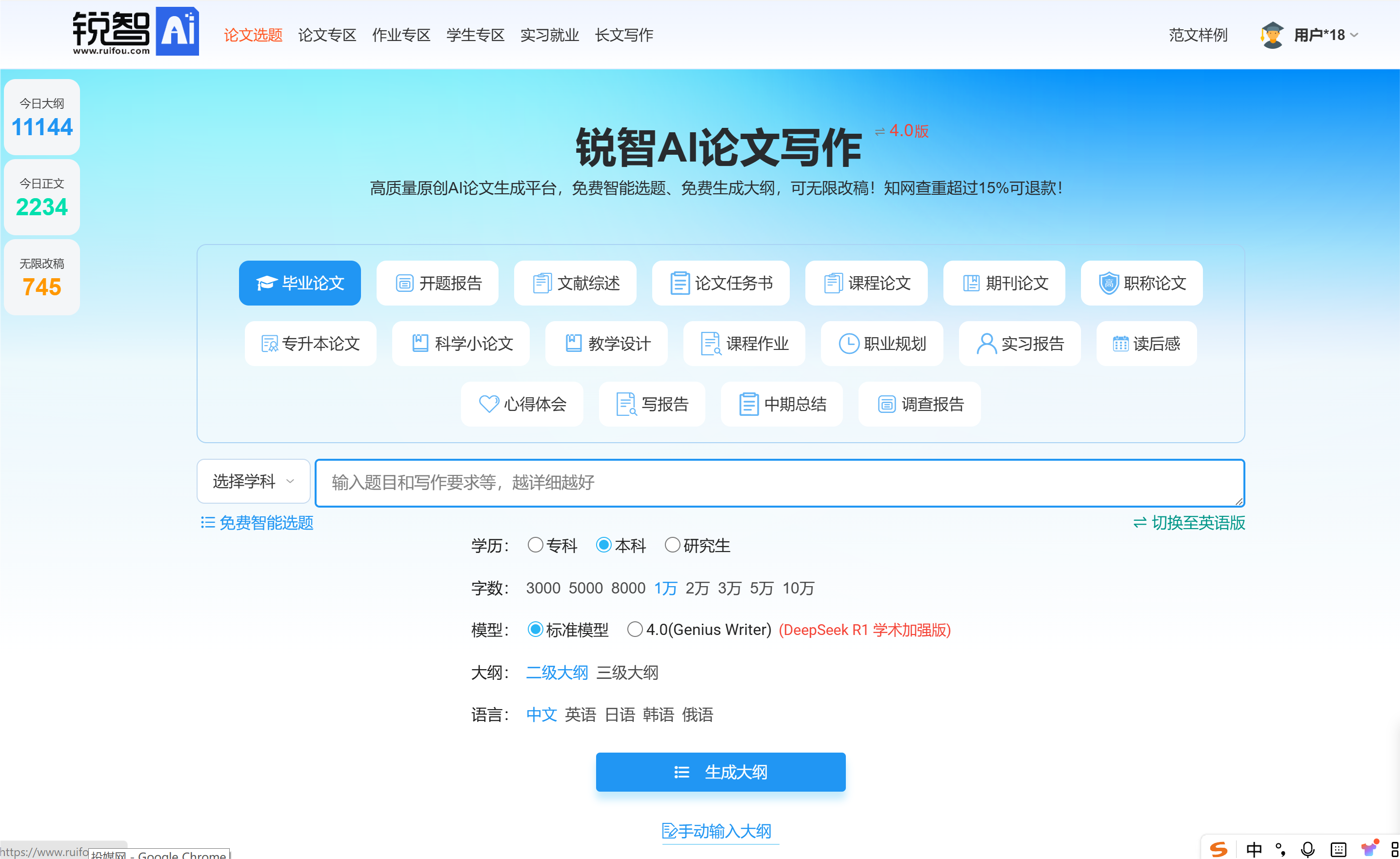Click the skin shirt icon in IME bar

pyautogui.click(x=1370, y=848)
